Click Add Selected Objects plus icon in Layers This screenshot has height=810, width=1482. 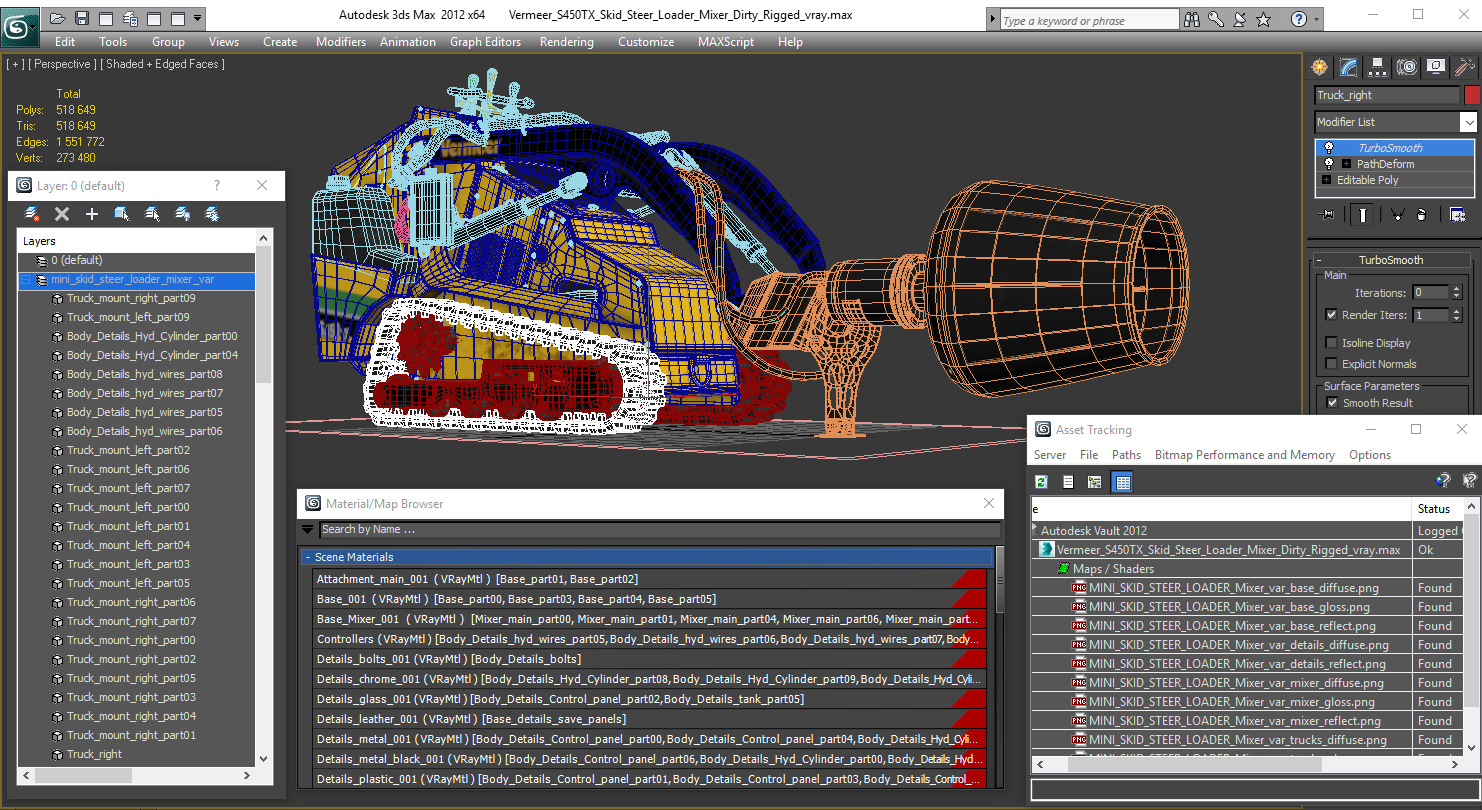coord(92,214)
